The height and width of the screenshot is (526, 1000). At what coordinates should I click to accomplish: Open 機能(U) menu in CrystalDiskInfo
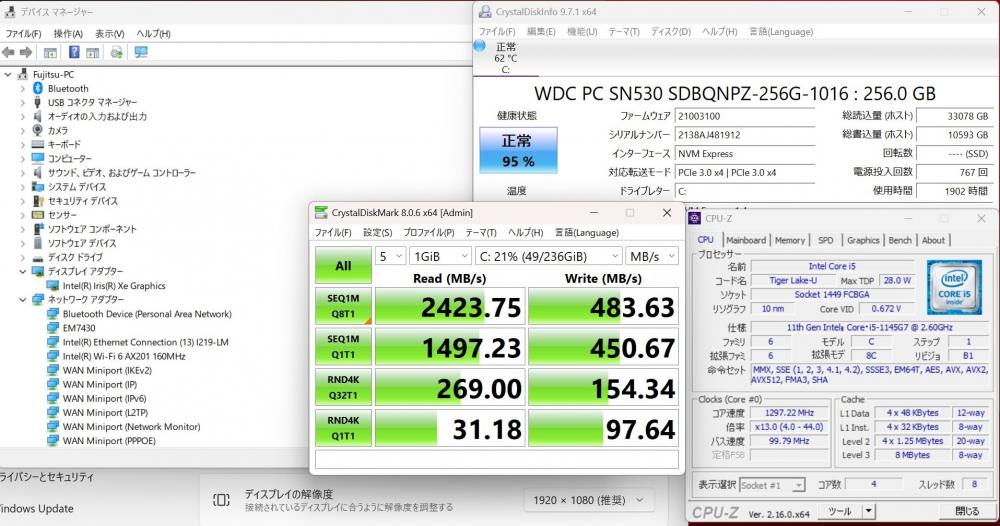click(x=582, y=31)
